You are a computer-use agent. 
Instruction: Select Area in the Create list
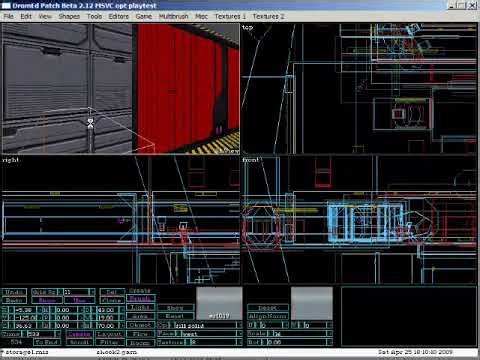[140, 316]
